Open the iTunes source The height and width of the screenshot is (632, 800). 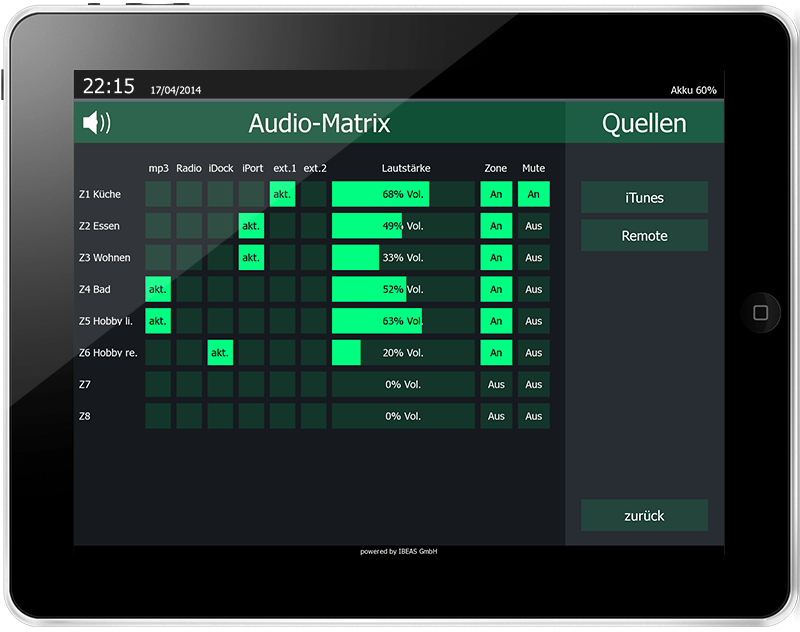coord(644,198)
